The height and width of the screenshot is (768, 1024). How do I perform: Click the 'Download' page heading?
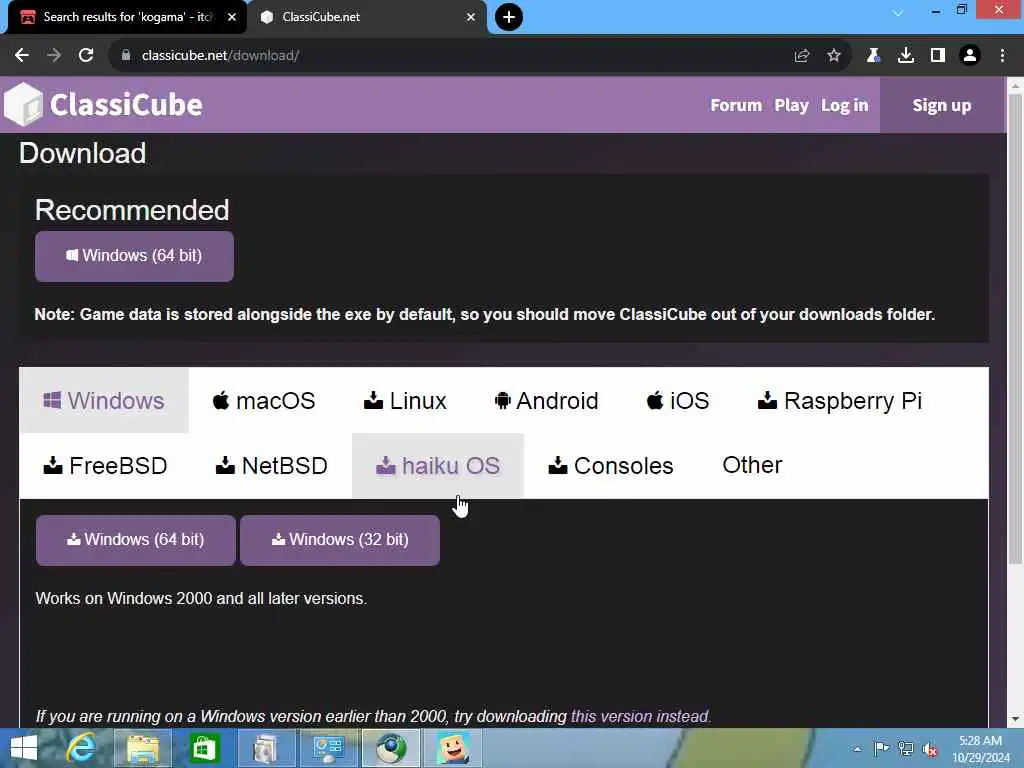[82, 153]
